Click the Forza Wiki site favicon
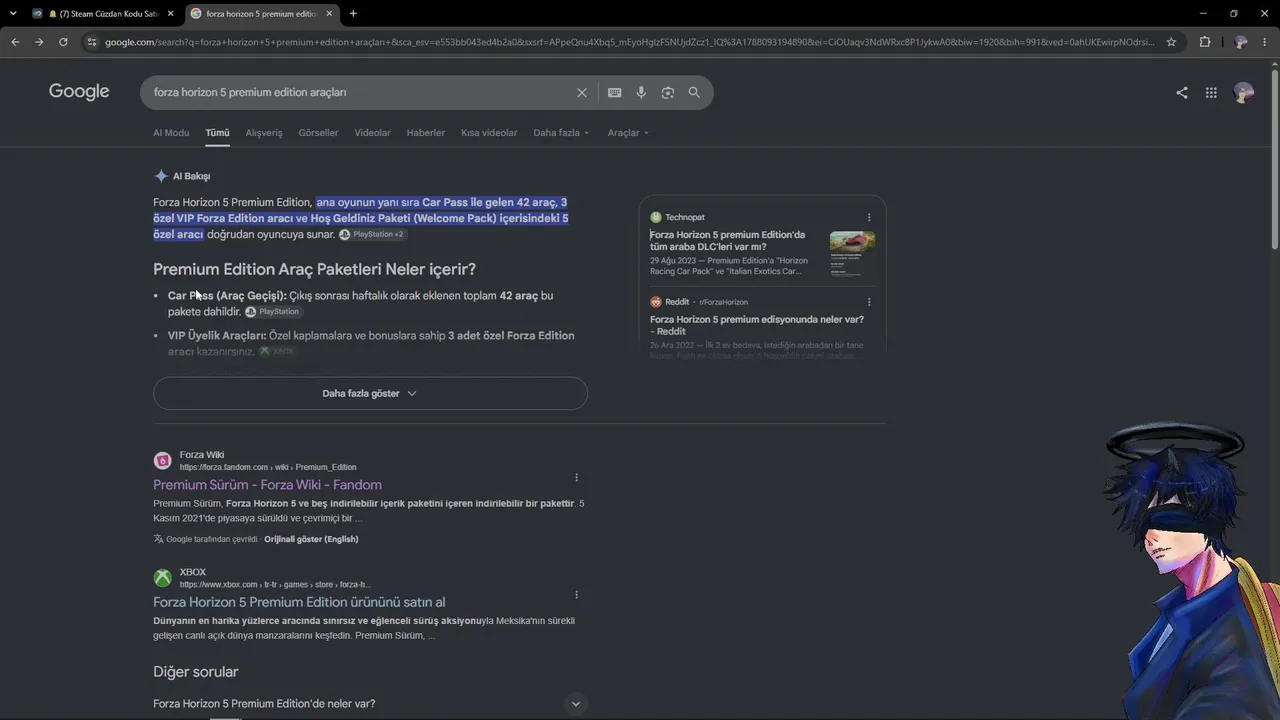 coord(162,461)
